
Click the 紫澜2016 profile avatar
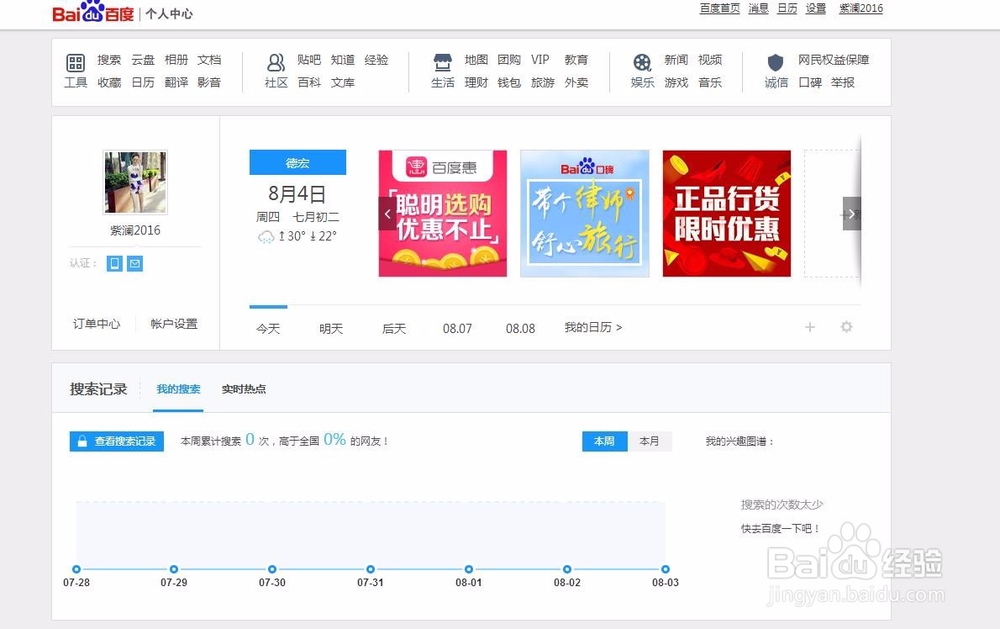(x=135, y=182)
